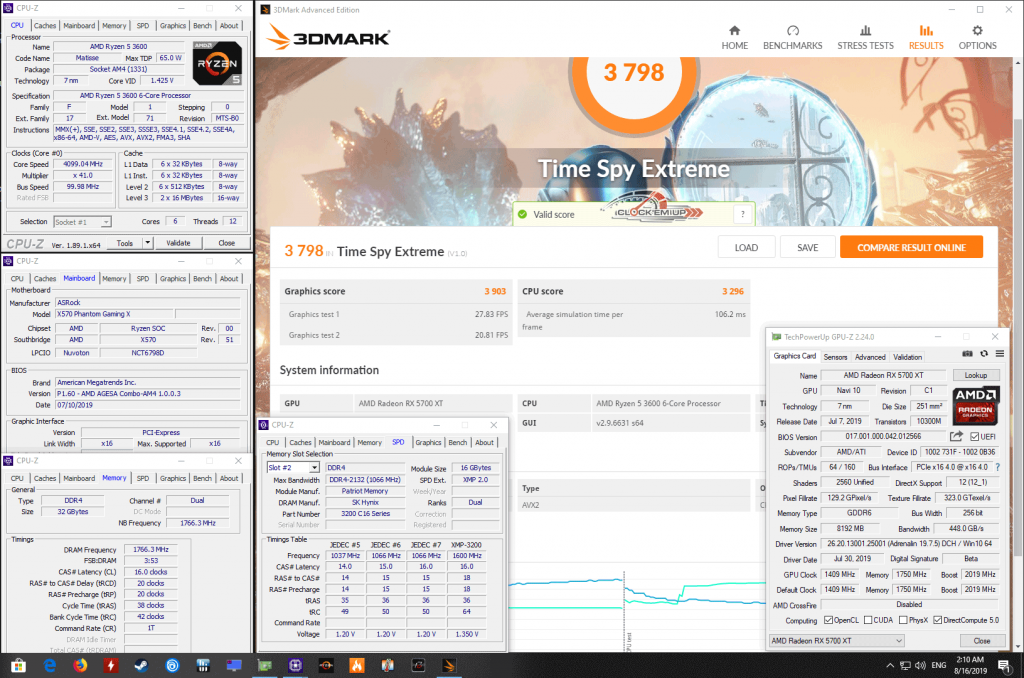Toggle the OpenCL checkbox in GPU-Z

coord(830,620)
